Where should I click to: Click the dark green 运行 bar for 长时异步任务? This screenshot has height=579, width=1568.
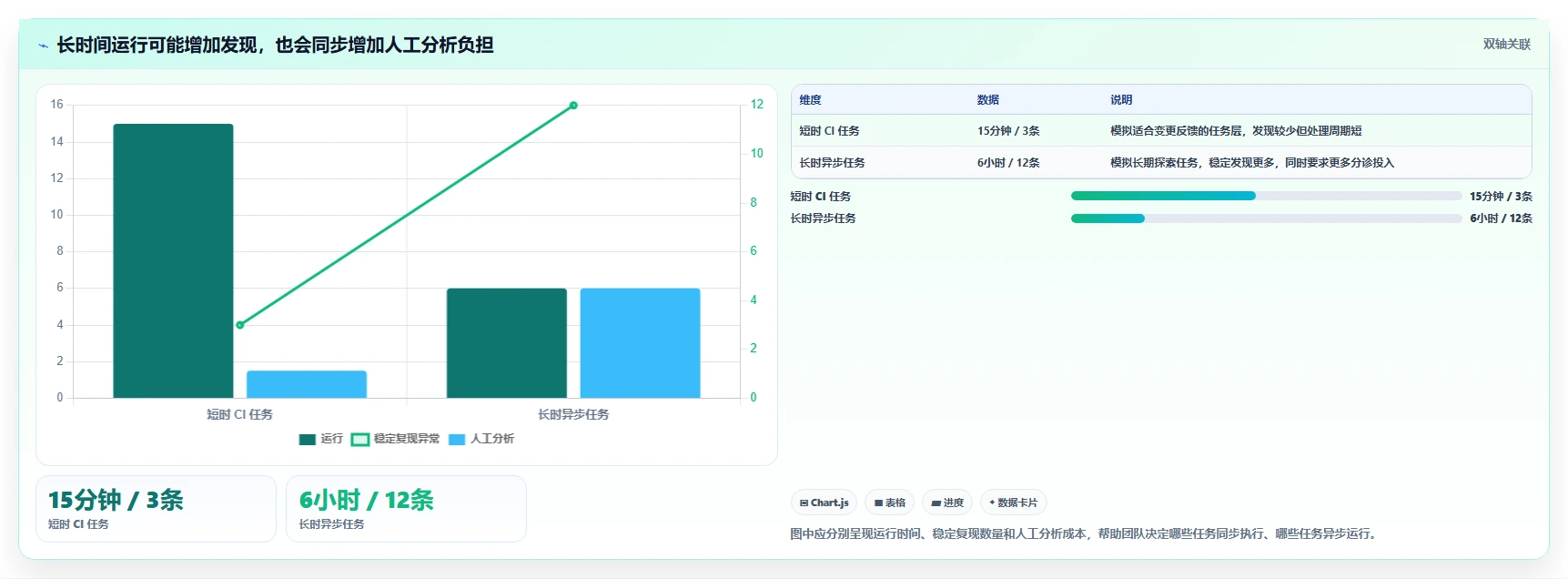coord(507,343)
